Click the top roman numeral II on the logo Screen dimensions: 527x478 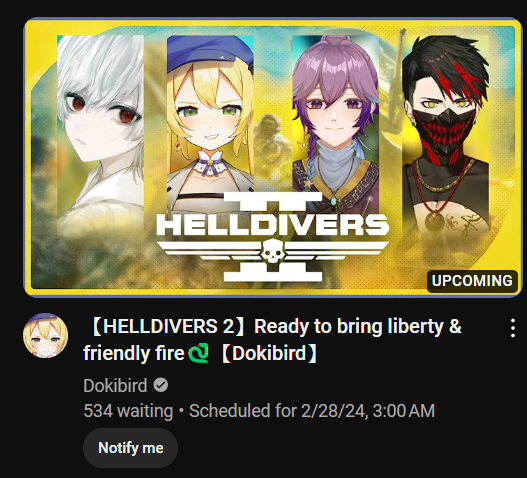click(x=273, y=200)
